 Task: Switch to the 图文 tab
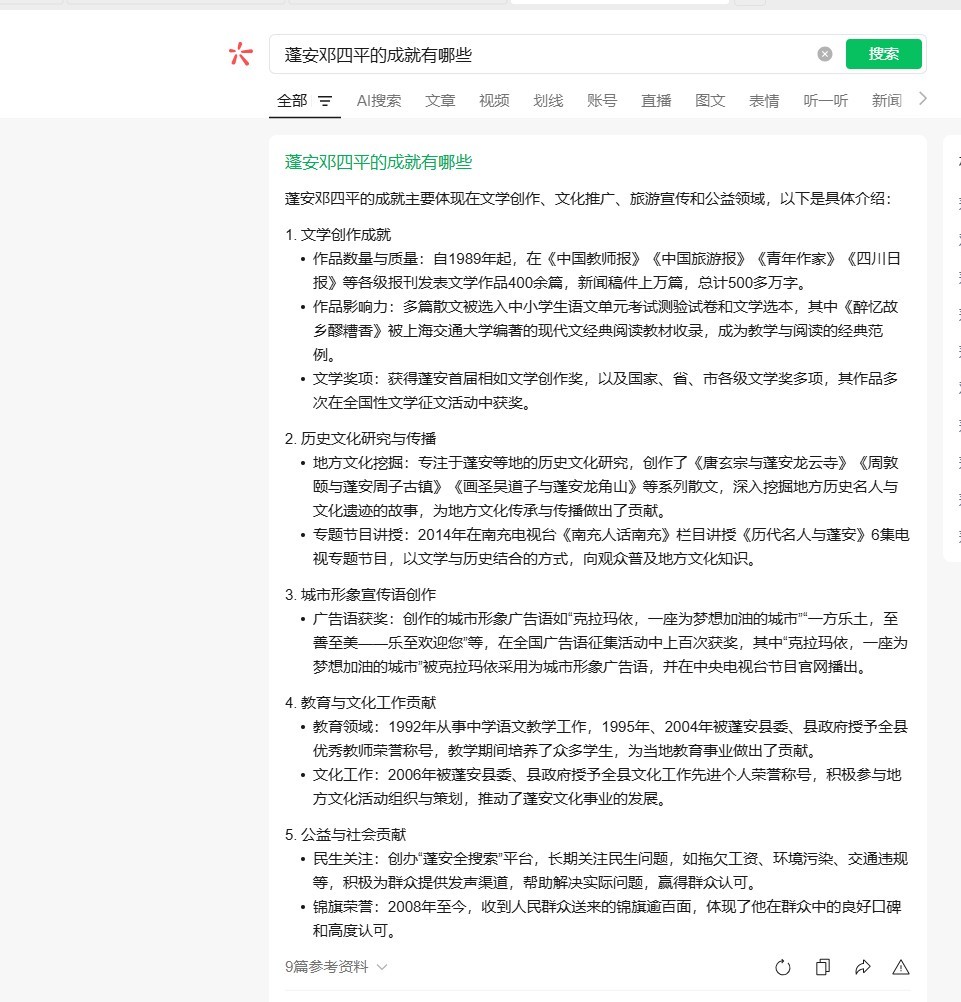710,101
